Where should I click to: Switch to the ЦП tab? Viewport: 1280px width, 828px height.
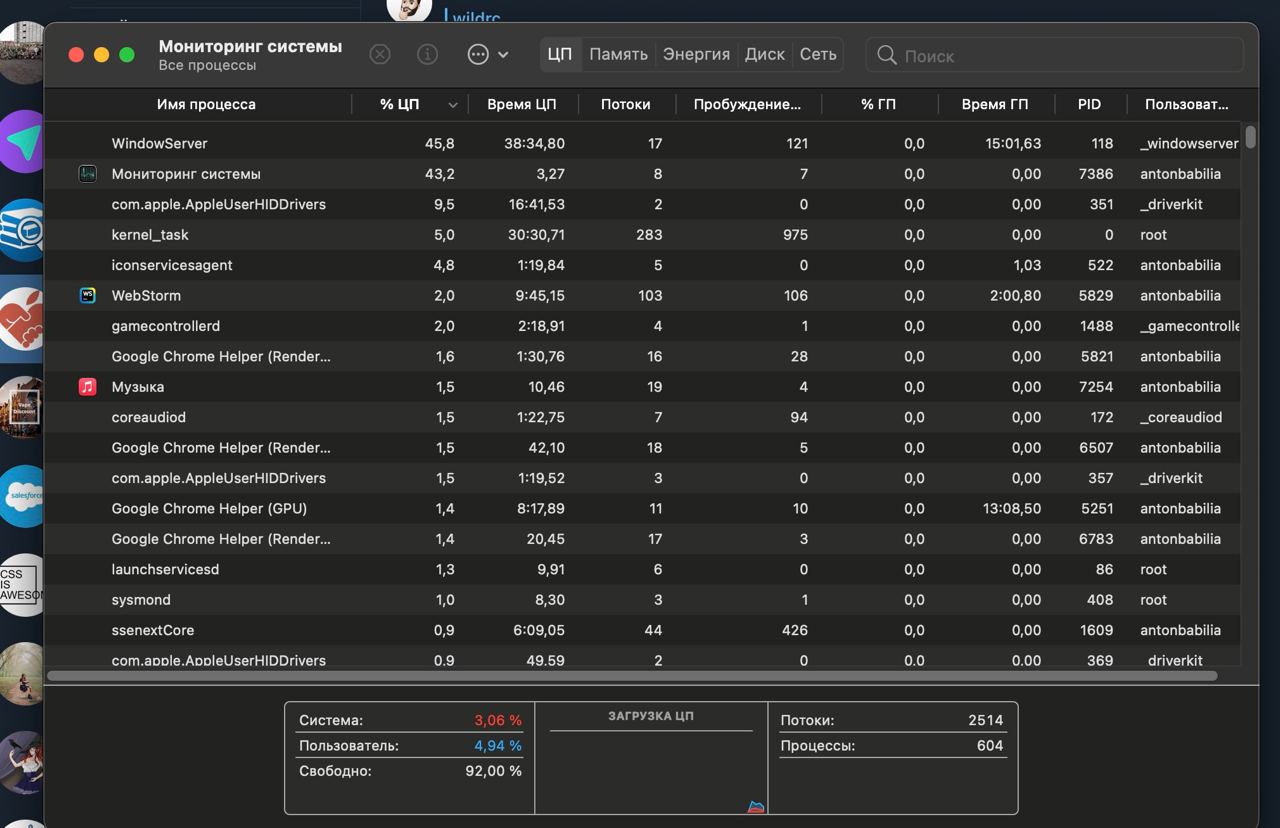click(x=560, y=55)
